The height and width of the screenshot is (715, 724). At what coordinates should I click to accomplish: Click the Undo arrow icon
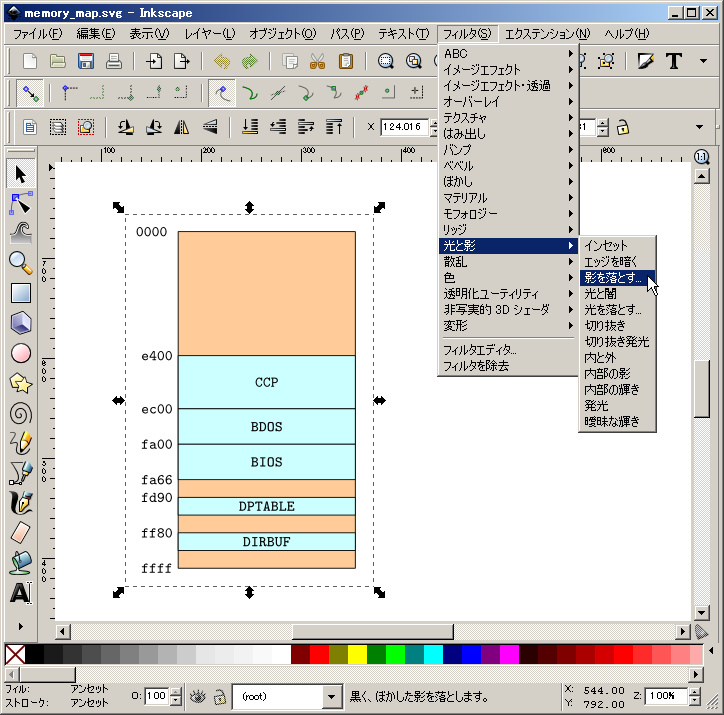point(222,61)
